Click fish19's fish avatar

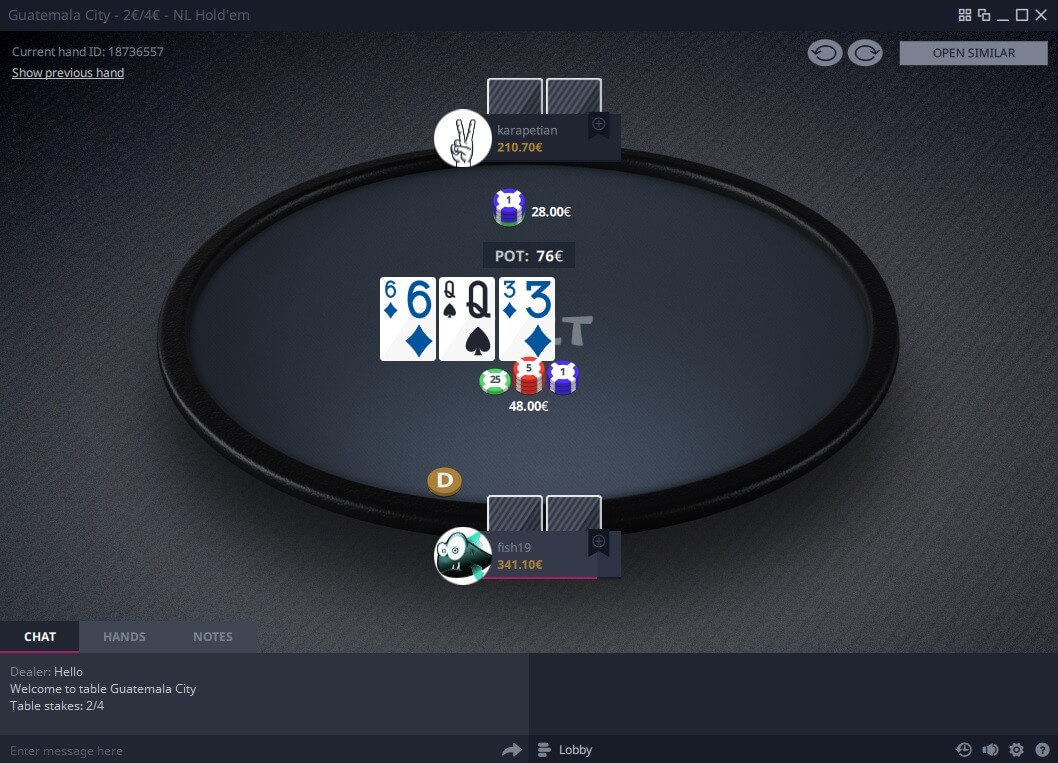(x=462, y=556)
